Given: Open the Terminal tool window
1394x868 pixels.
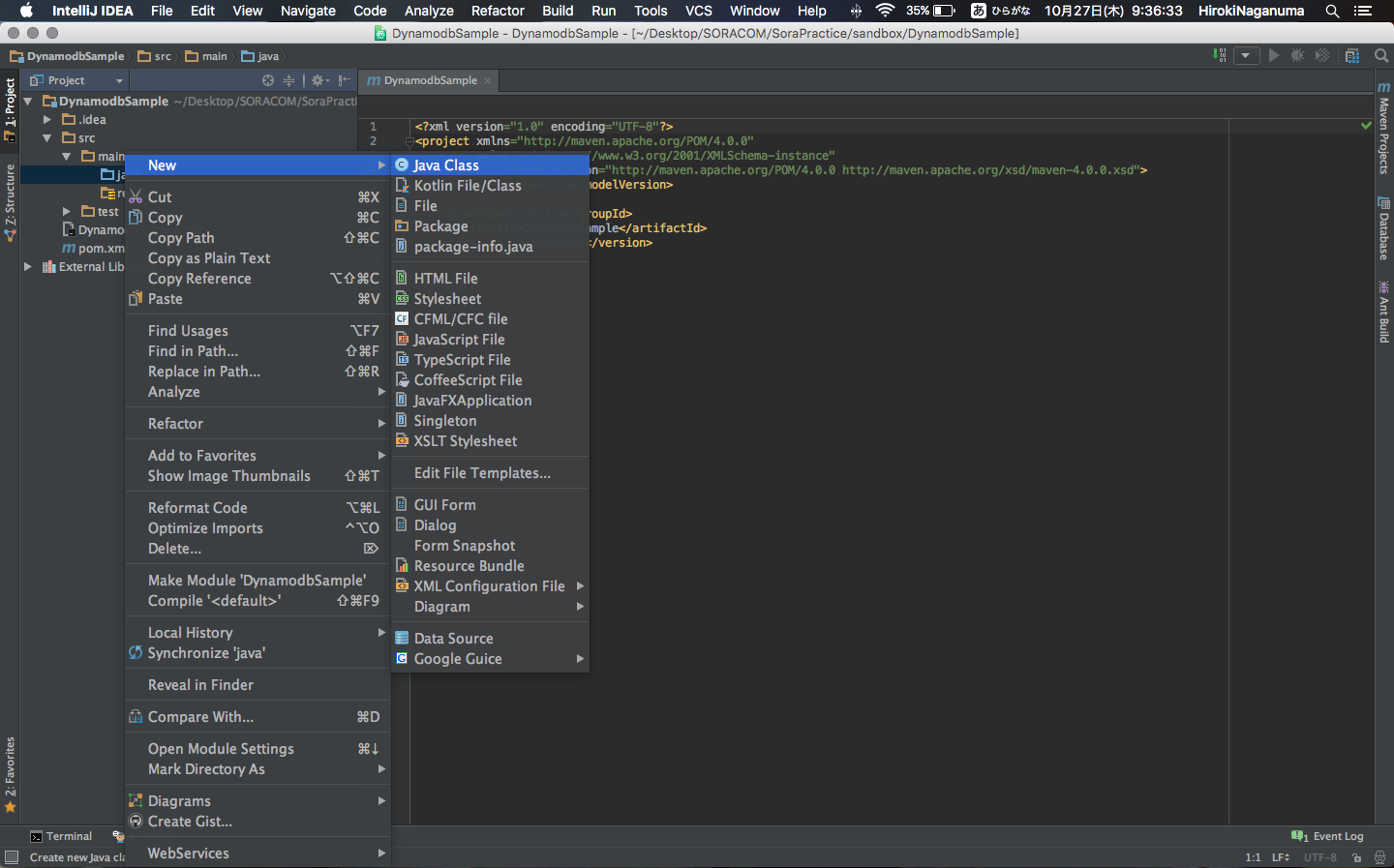Looking at the screenshot, I should pos(66,836).
